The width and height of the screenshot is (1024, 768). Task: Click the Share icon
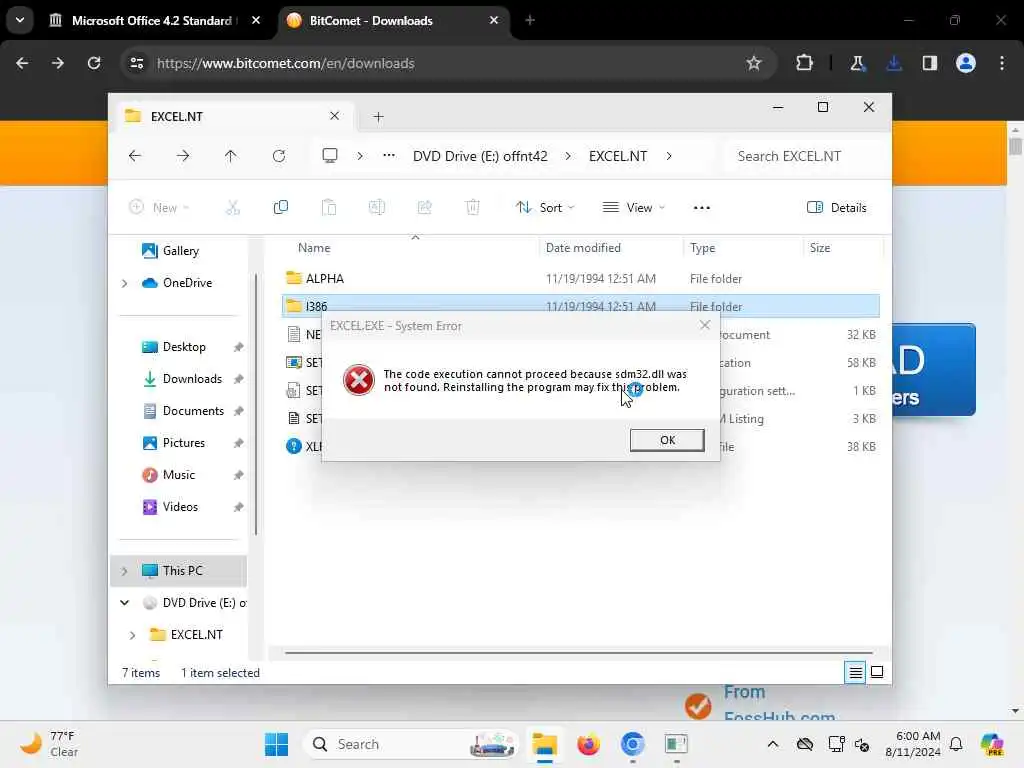(x=424, y=208)
